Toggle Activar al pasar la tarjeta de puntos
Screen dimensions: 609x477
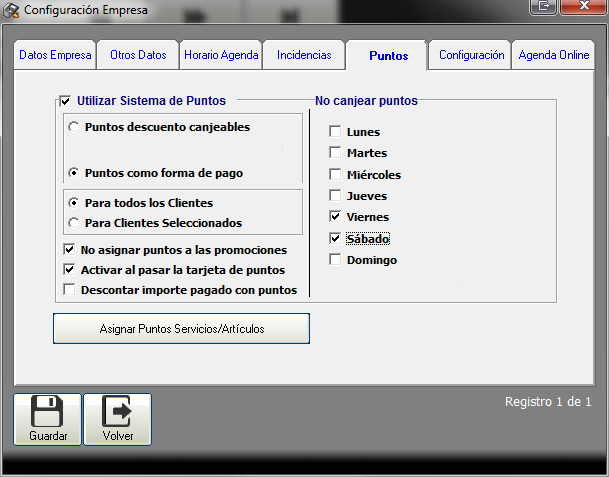pos(70,270)
